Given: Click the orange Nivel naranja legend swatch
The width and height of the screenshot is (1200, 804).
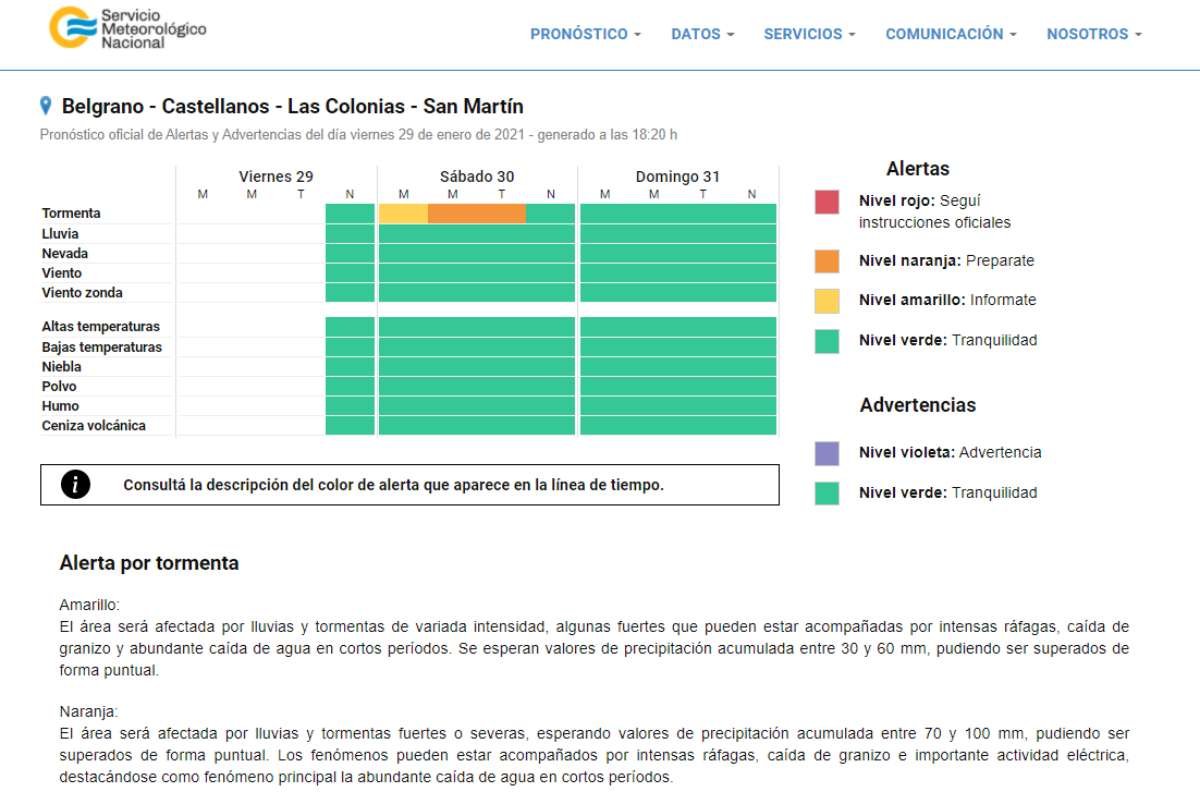Looking at the screenshot, I should (x=827, y=261).
